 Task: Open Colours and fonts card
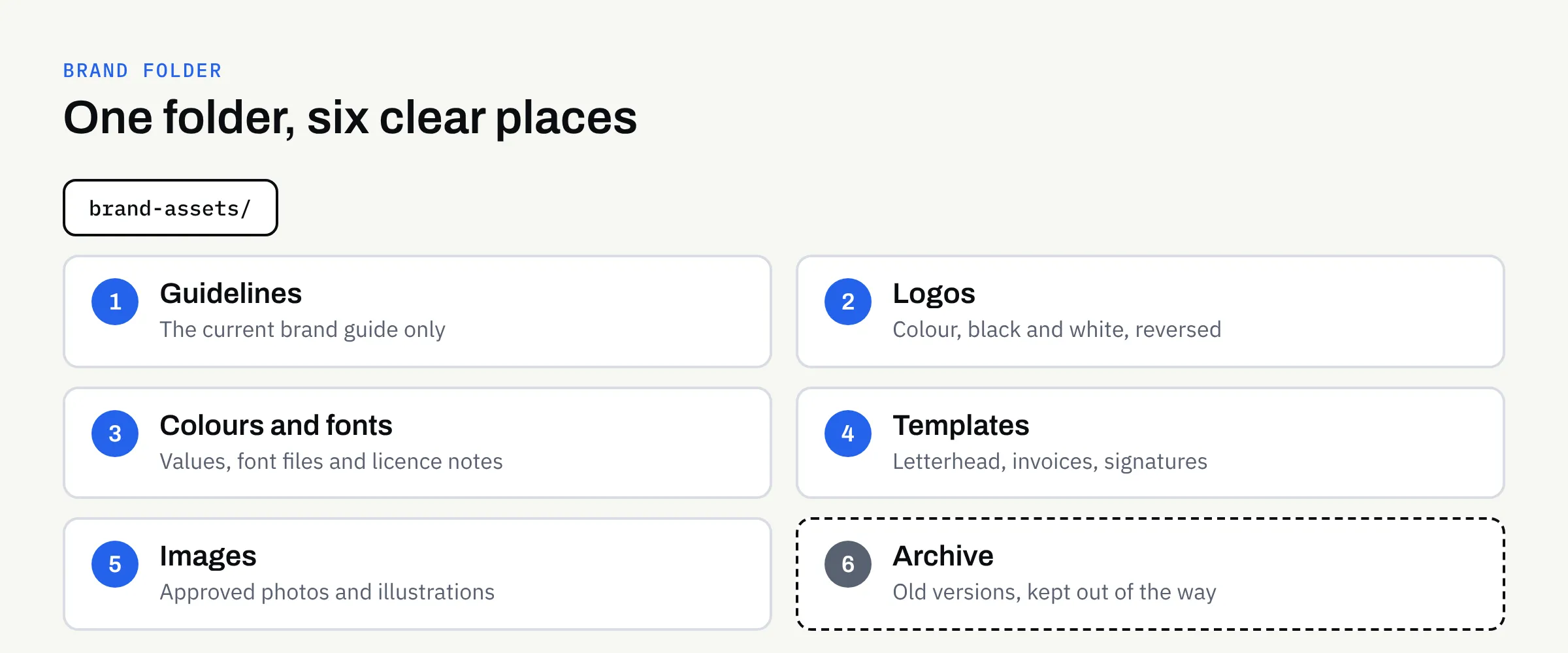coord(417,443)
